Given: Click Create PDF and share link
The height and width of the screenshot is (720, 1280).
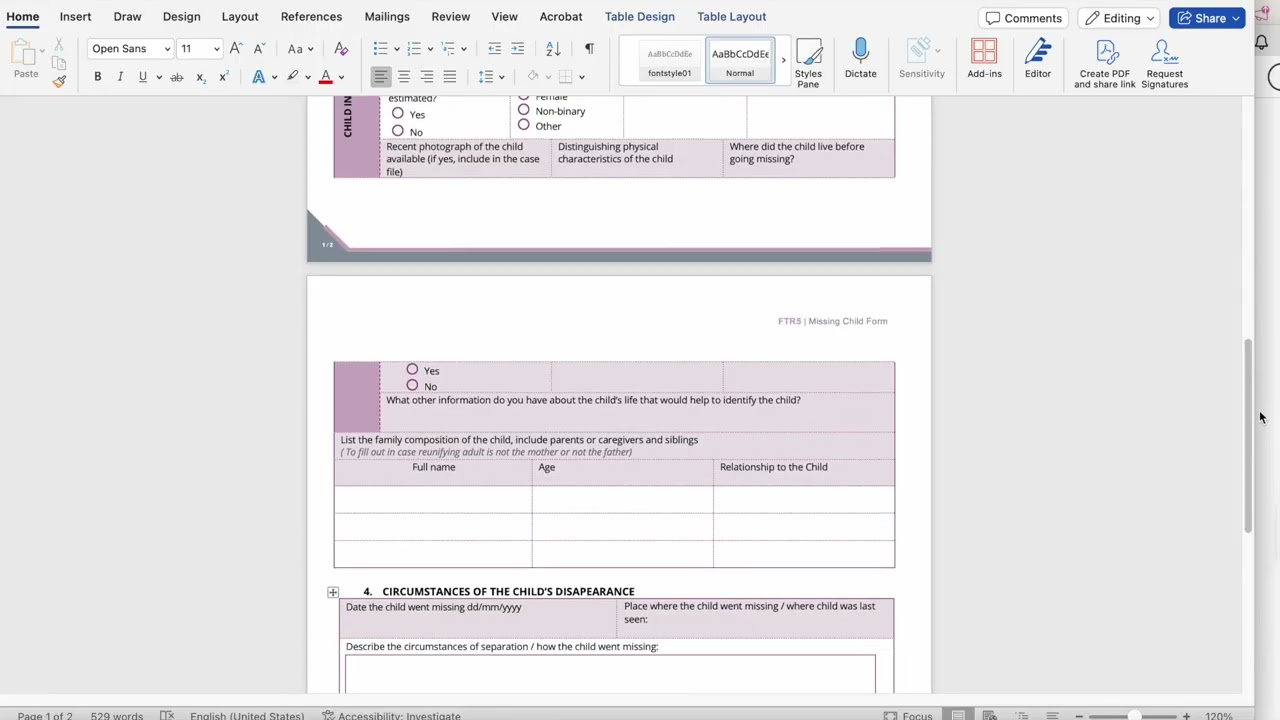Looking at the screenshot, I should 1105,64.
